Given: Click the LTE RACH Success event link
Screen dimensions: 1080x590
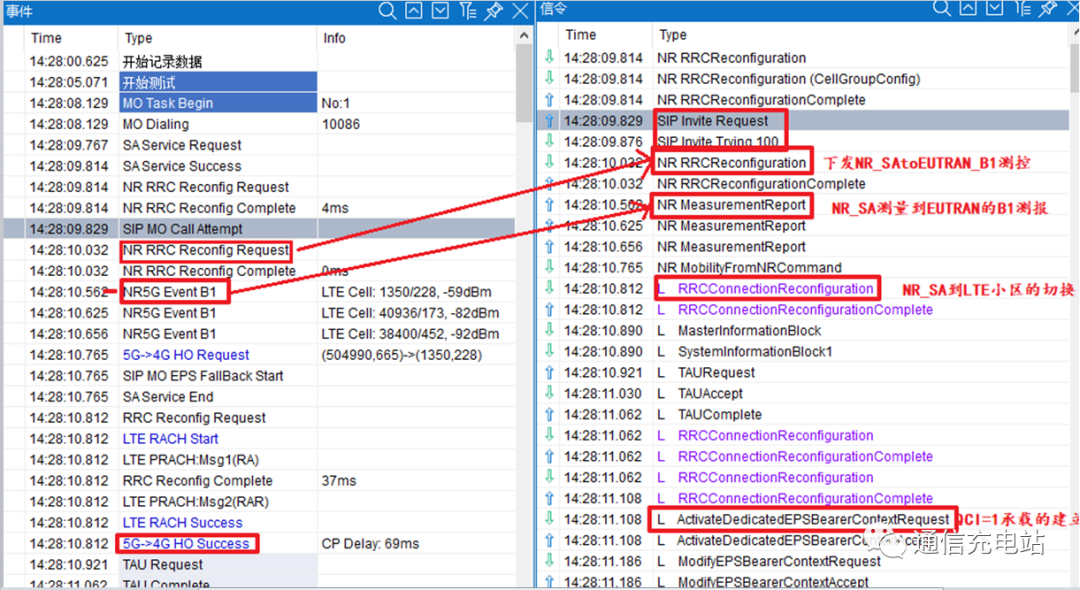Looking at the screenshot, I should click(183, 523).
